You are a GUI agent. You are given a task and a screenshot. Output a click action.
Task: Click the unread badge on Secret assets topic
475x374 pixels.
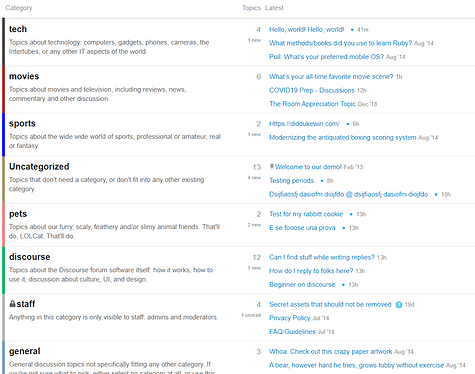pos(399,305)
